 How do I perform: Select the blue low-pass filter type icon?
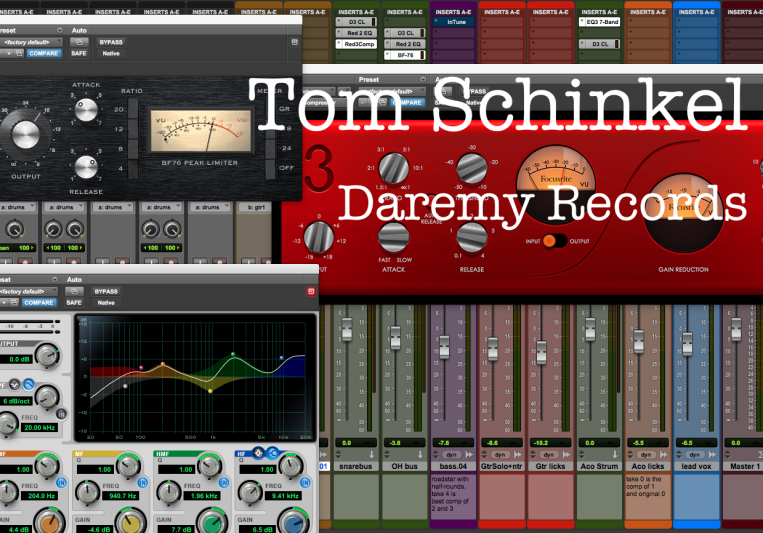coord(28,385)
